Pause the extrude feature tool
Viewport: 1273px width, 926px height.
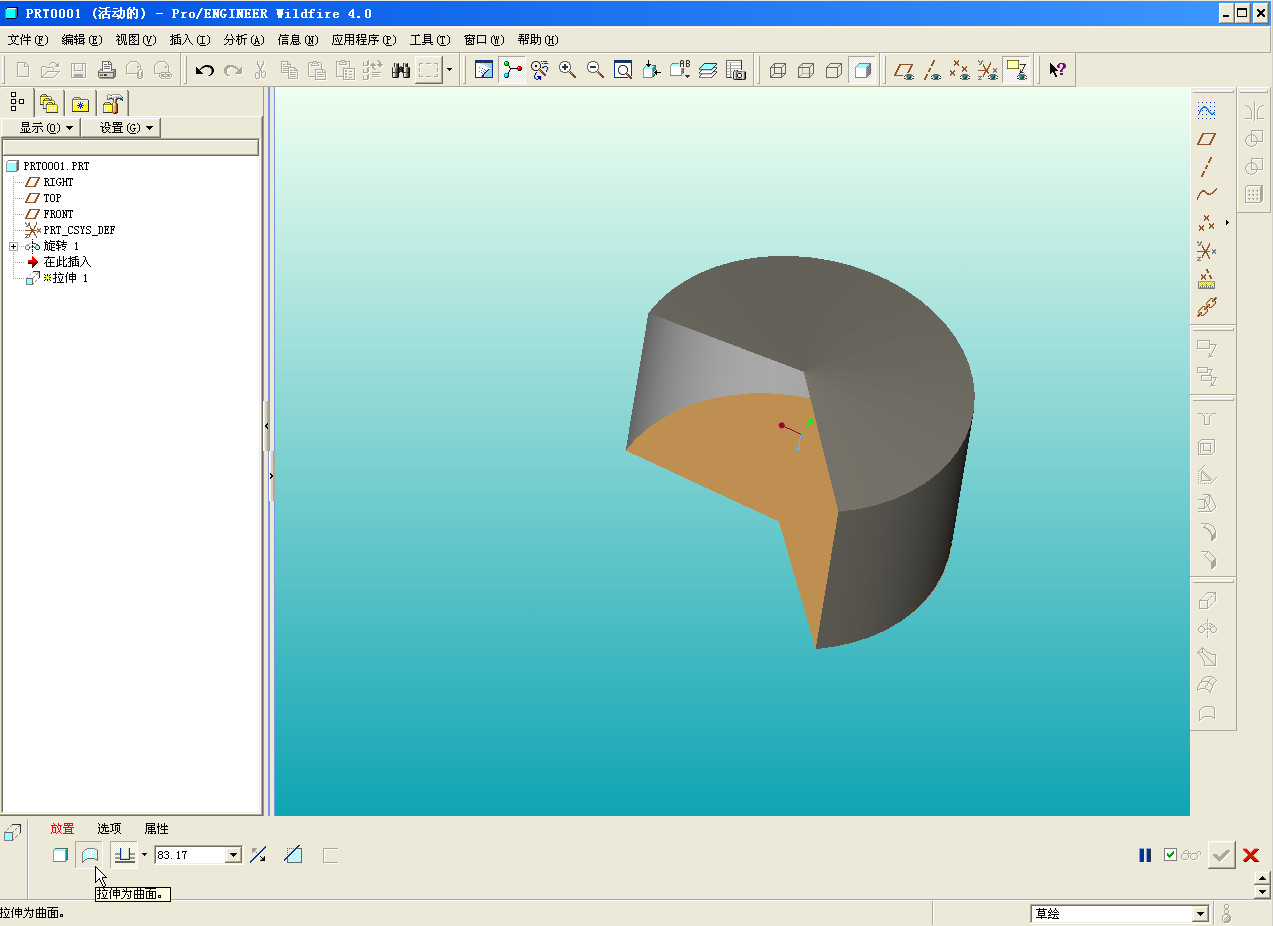[x=1145, y=855]
